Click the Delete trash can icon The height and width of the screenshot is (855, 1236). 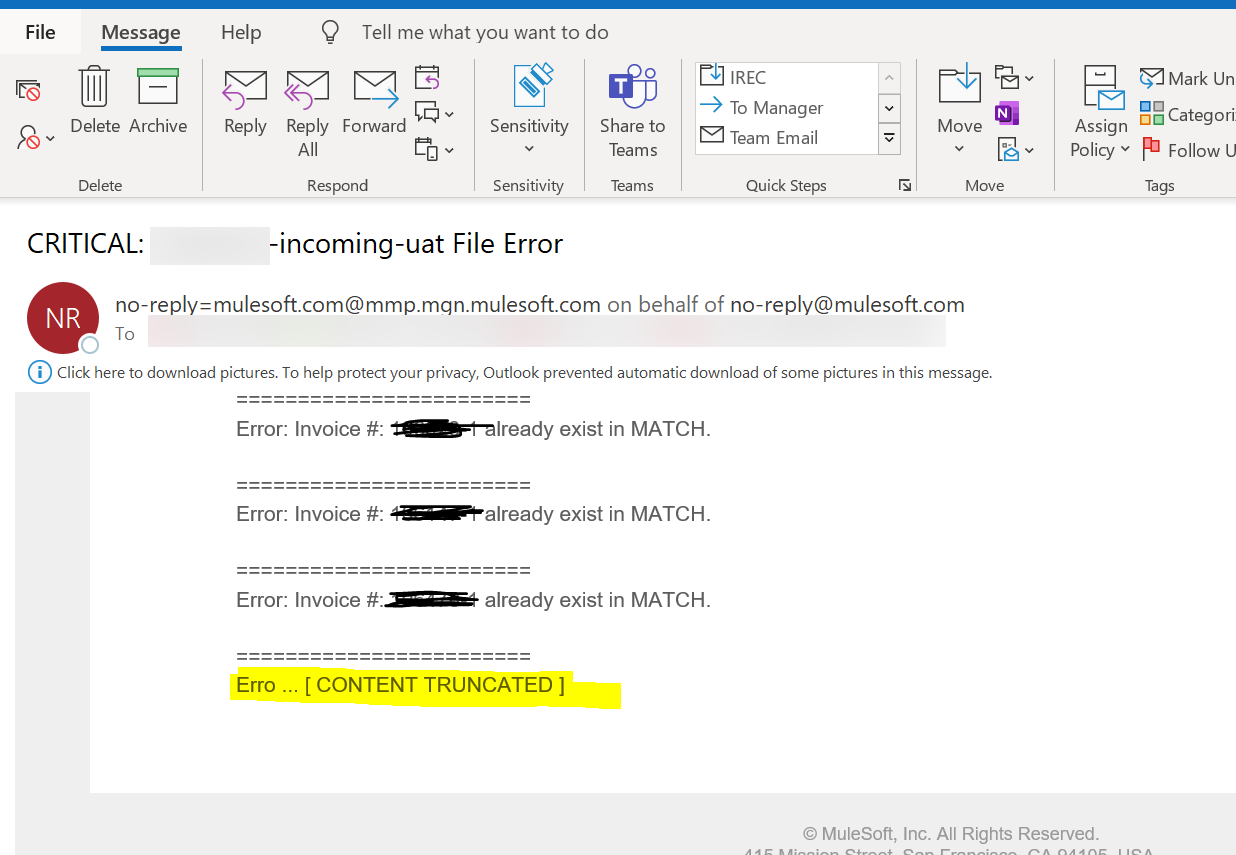(x=95, y=88)
